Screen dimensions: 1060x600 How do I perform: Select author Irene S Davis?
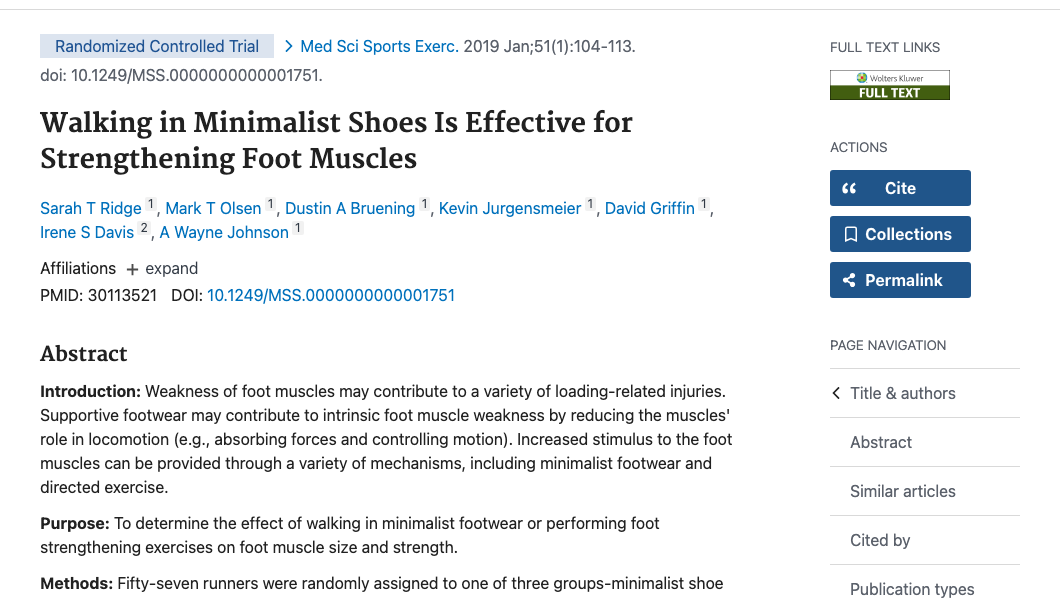coord(86,232)
